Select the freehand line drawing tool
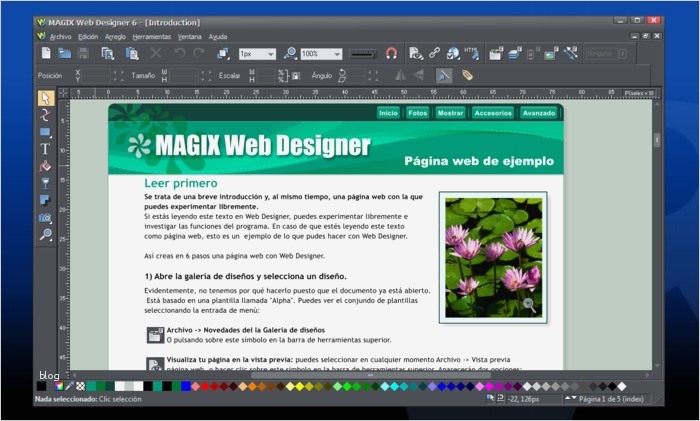This screenshot has height=421, width=700. [x=45, y=115]
